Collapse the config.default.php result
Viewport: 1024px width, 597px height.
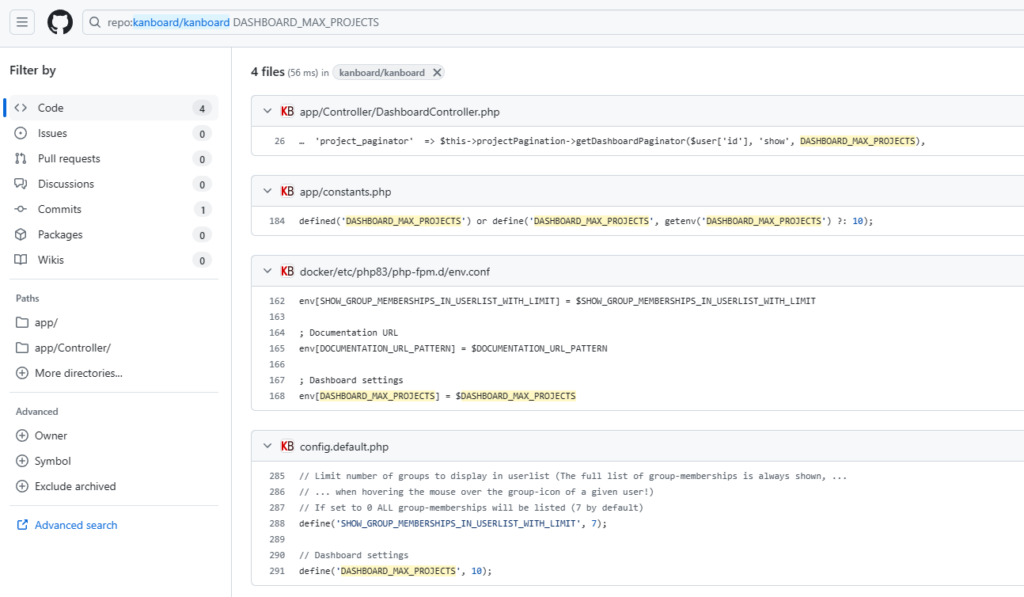pos(267,446)
